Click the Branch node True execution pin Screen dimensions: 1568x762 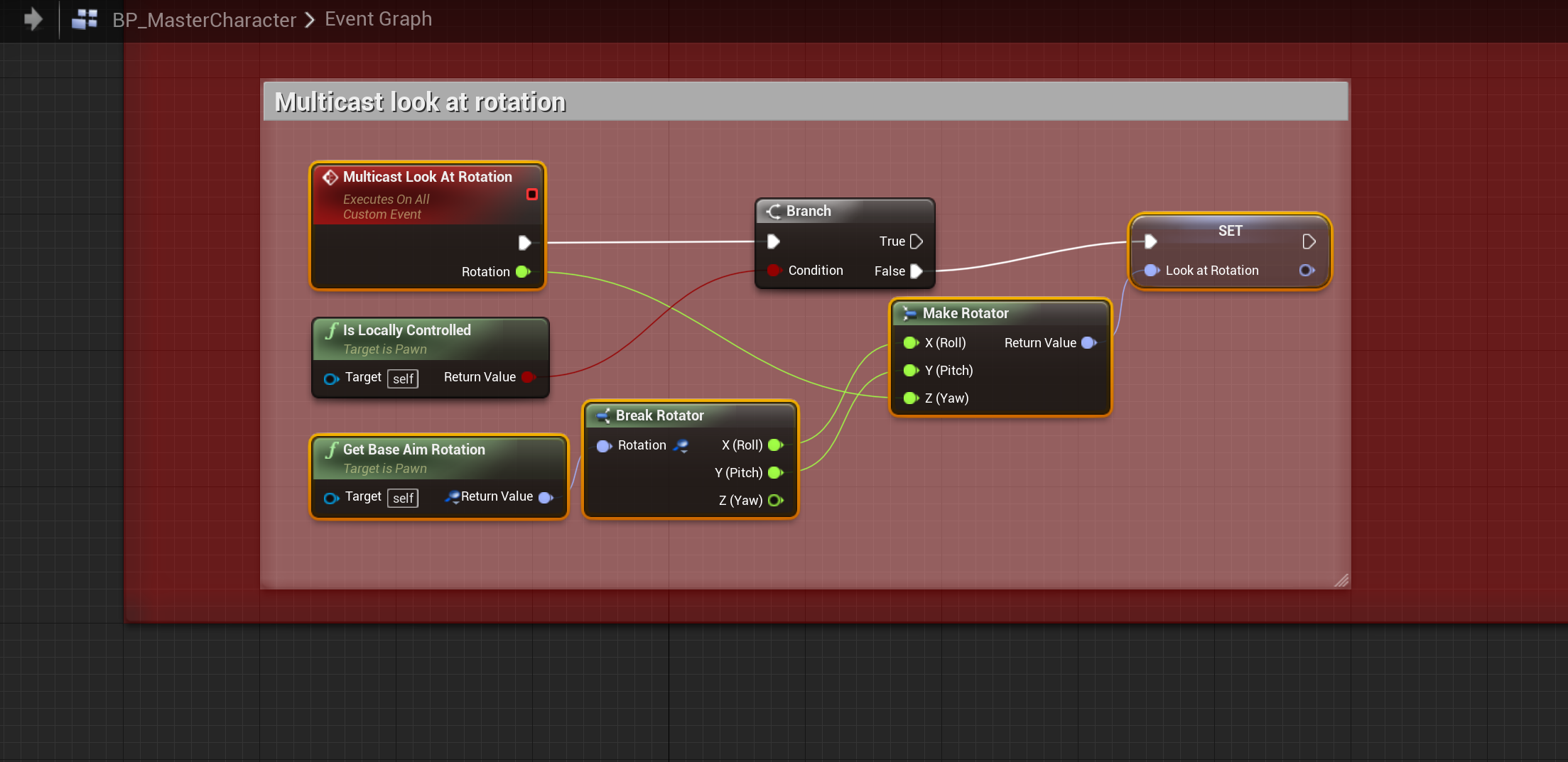917,241
